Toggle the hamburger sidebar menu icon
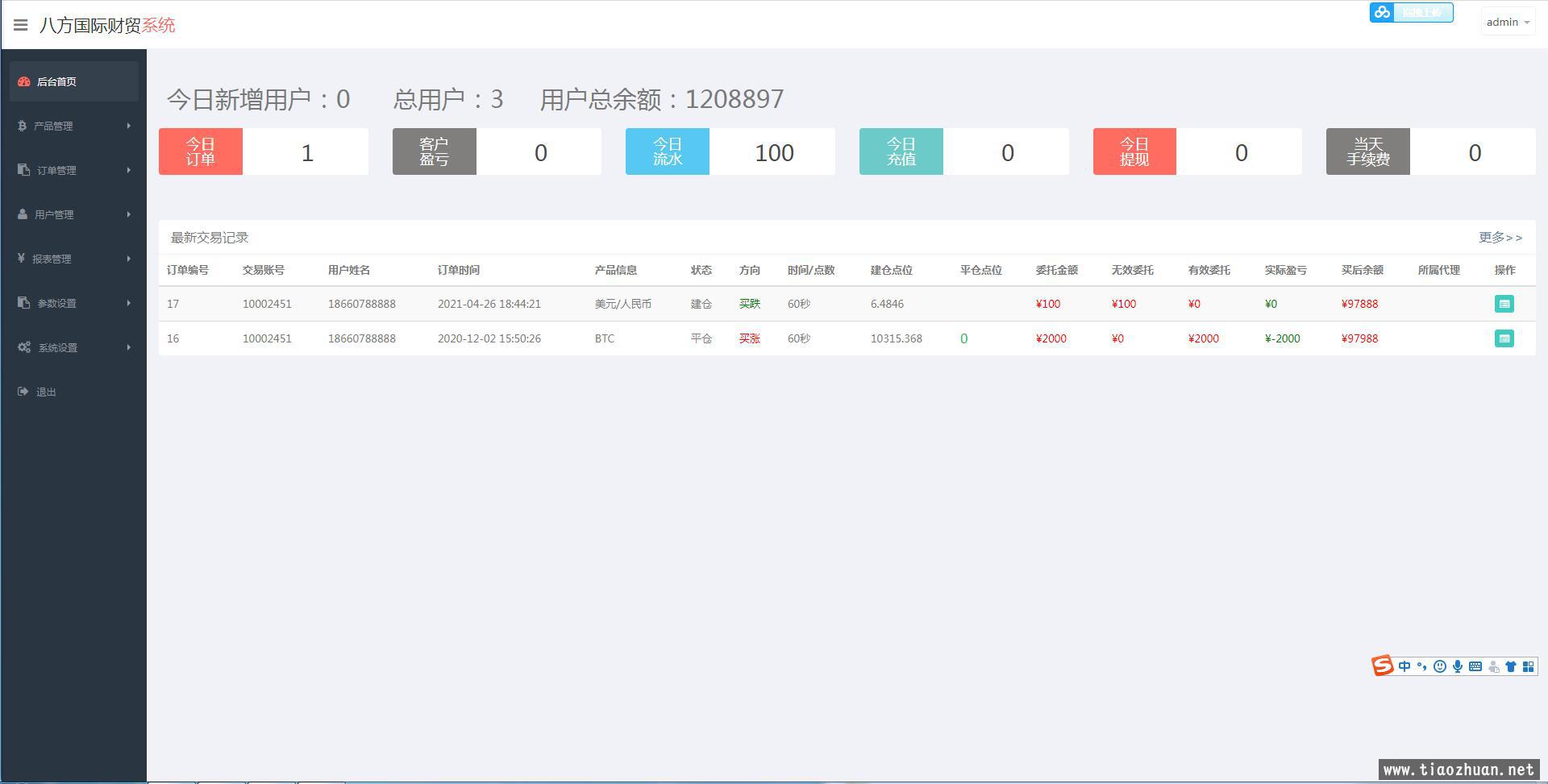1548x784 pixels. pyautogui.click(x=21, y=25)
